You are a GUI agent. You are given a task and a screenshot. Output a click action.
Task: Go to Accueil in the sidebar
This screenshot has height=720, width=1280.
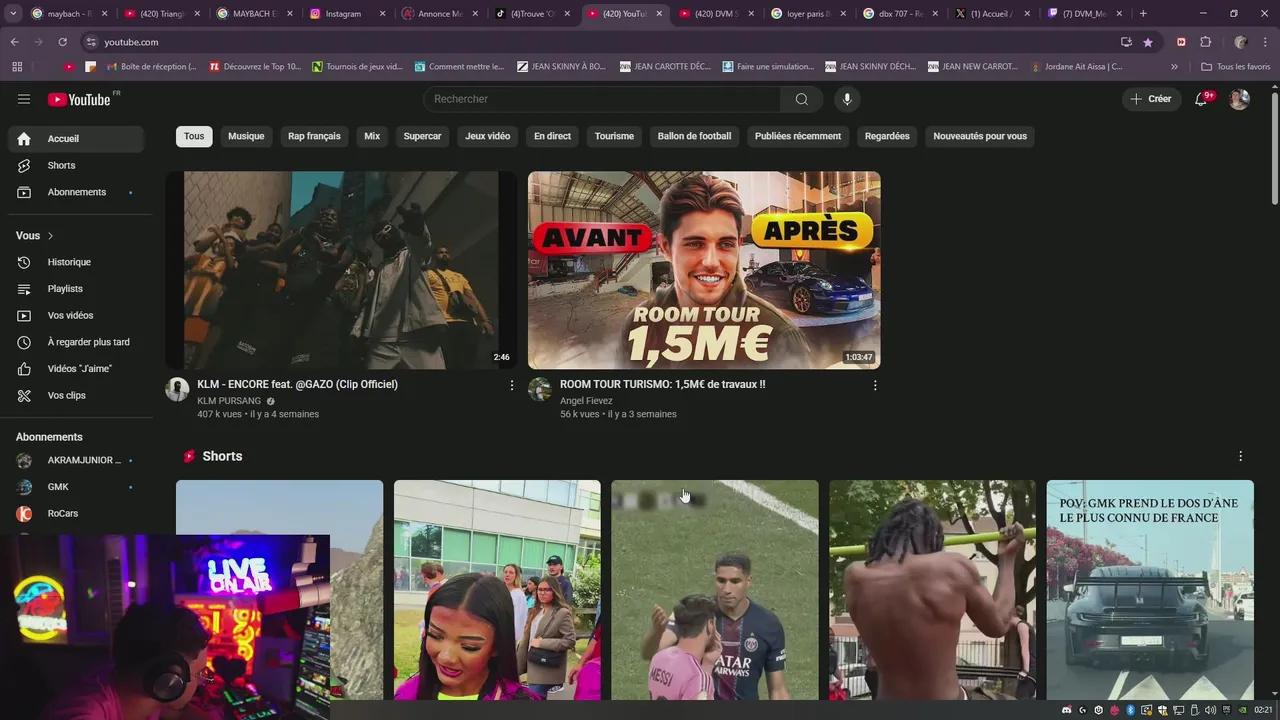pyautogui.click(x=76, y=139)
